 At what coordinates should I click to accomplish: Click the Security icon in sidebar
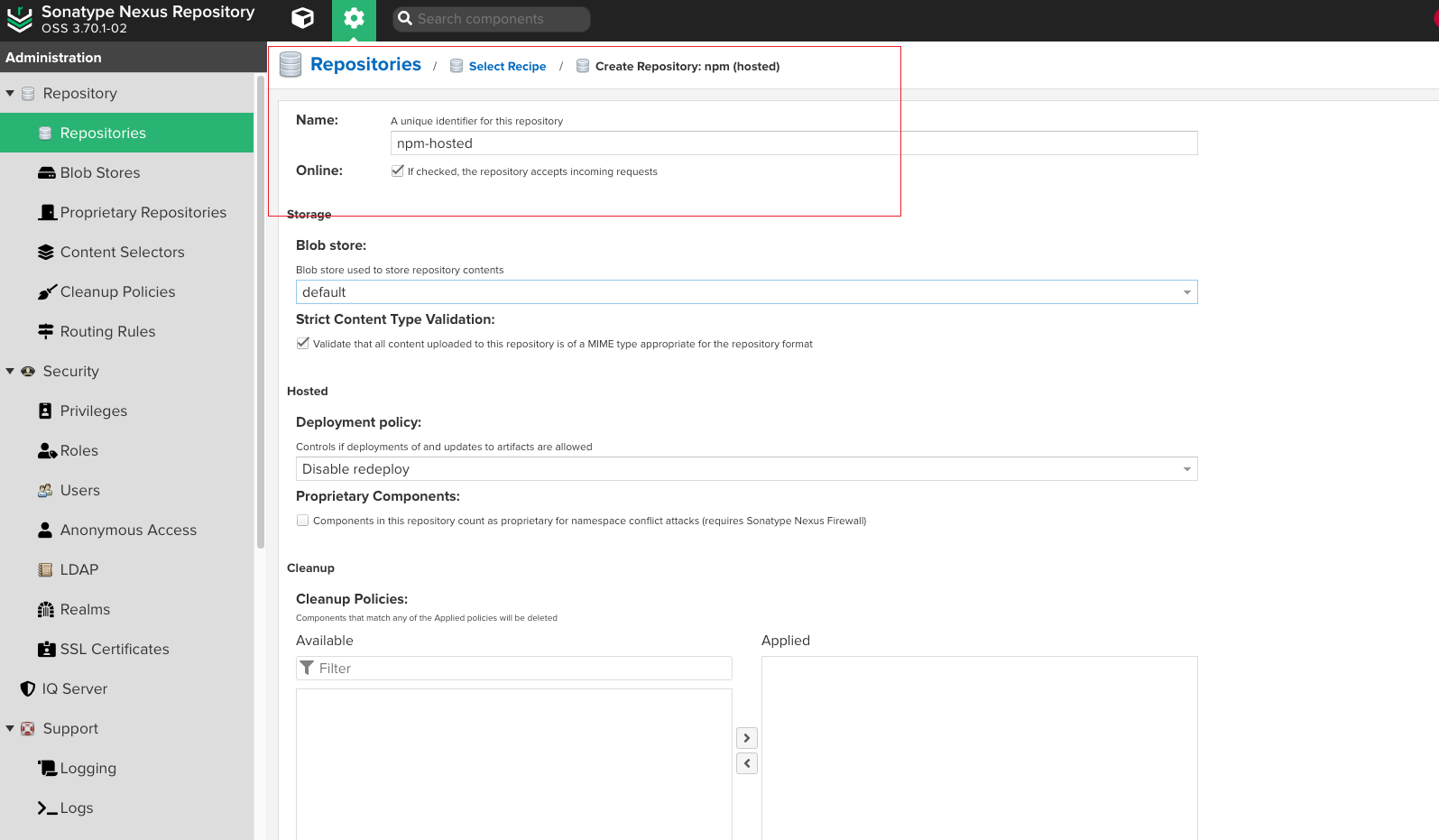click(x=28, y=371)
